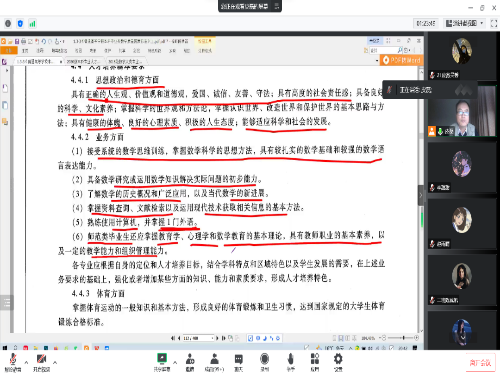Expand audio options arrow beside microphone
Viewport: 500px width, 375px height.
click(27, 362)
